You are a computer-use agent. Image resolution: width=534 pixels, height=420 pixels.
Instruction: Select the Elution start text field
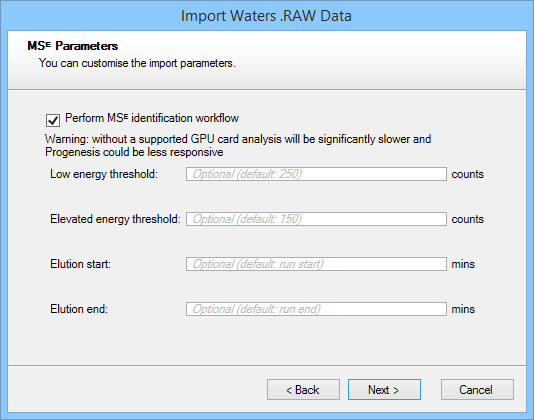316,264
